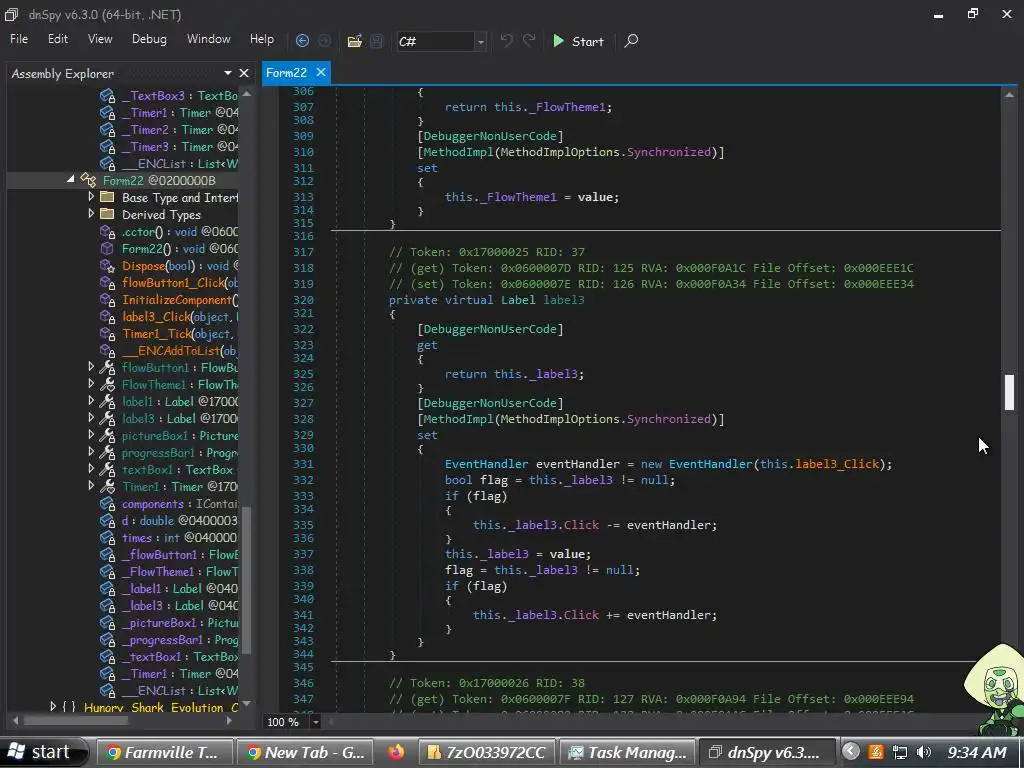This screenshot has width=1024, height=768.
Task: Open the Debug menu
Action: (149, 39)
